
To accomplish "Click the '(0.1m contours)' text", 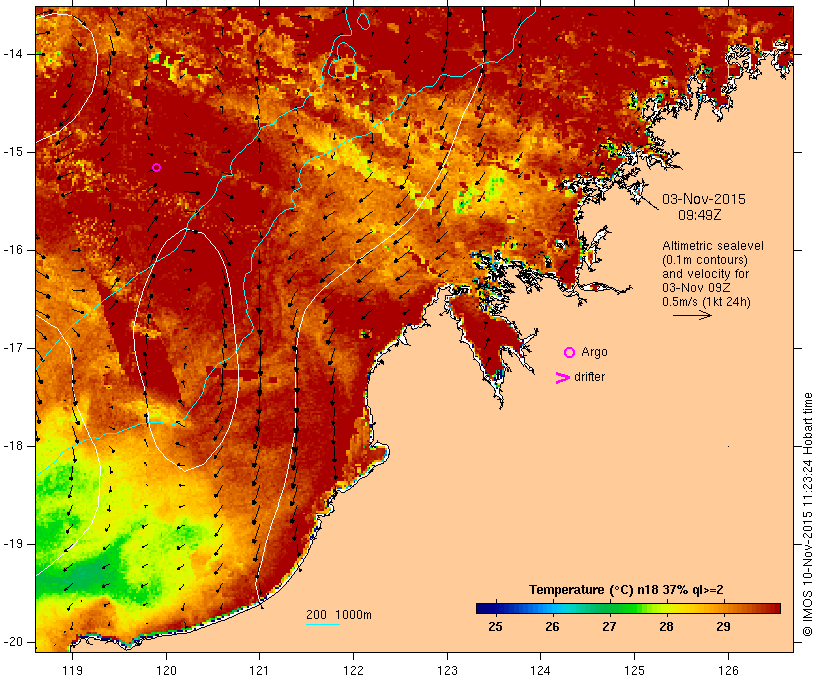I will pyautogui.click(x=705, y=260).
